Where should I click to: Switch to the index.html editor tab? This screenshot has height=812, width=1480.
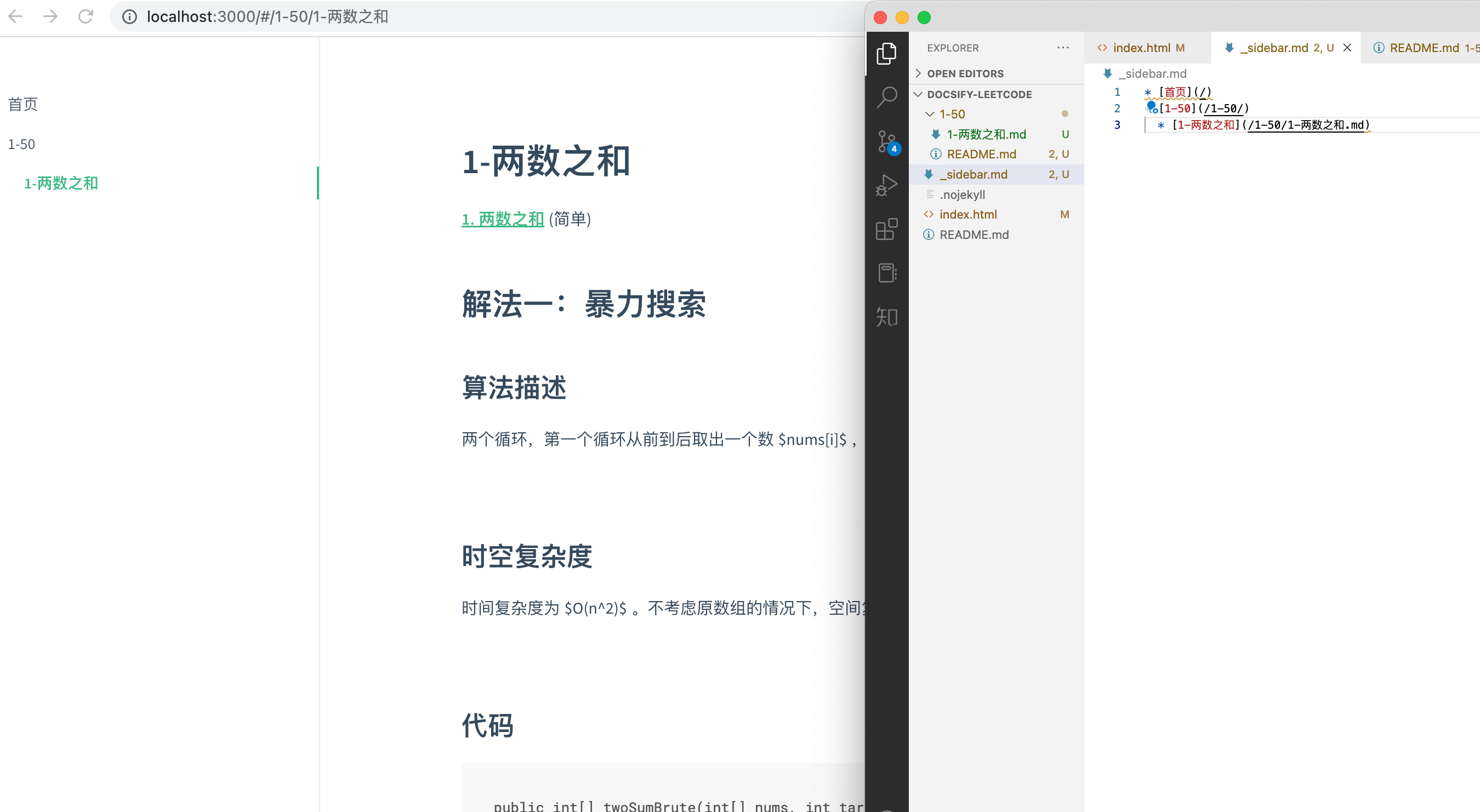click(1141, 48)
